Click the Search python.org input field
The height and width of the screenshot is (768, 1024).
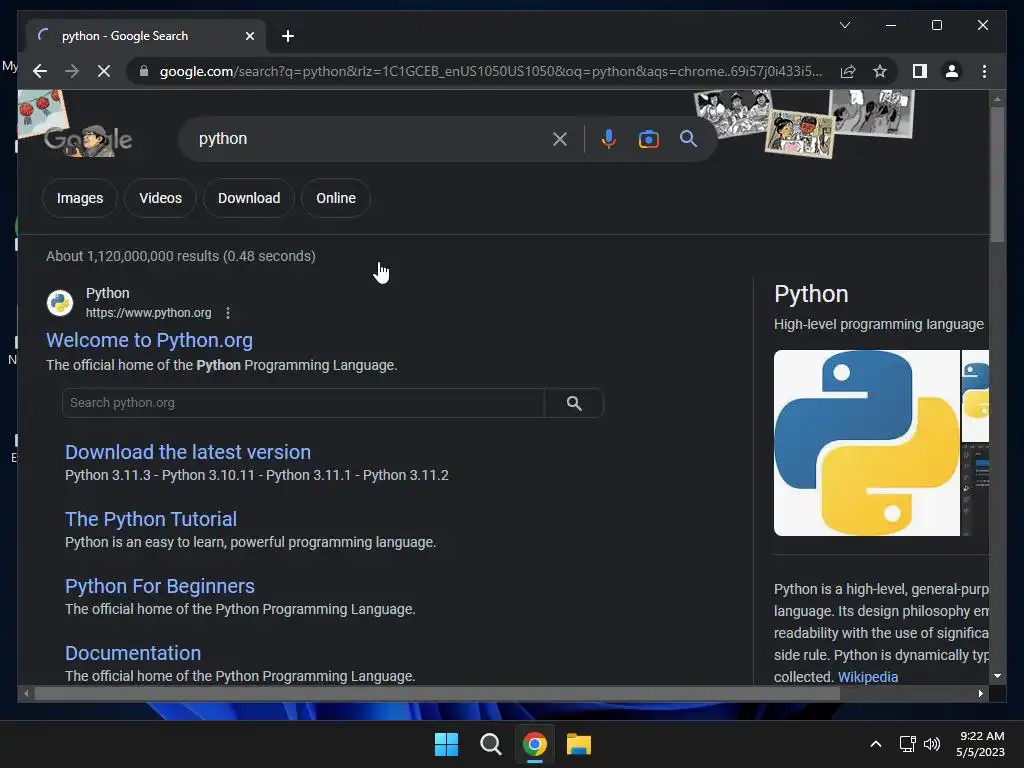coord(303,403)
